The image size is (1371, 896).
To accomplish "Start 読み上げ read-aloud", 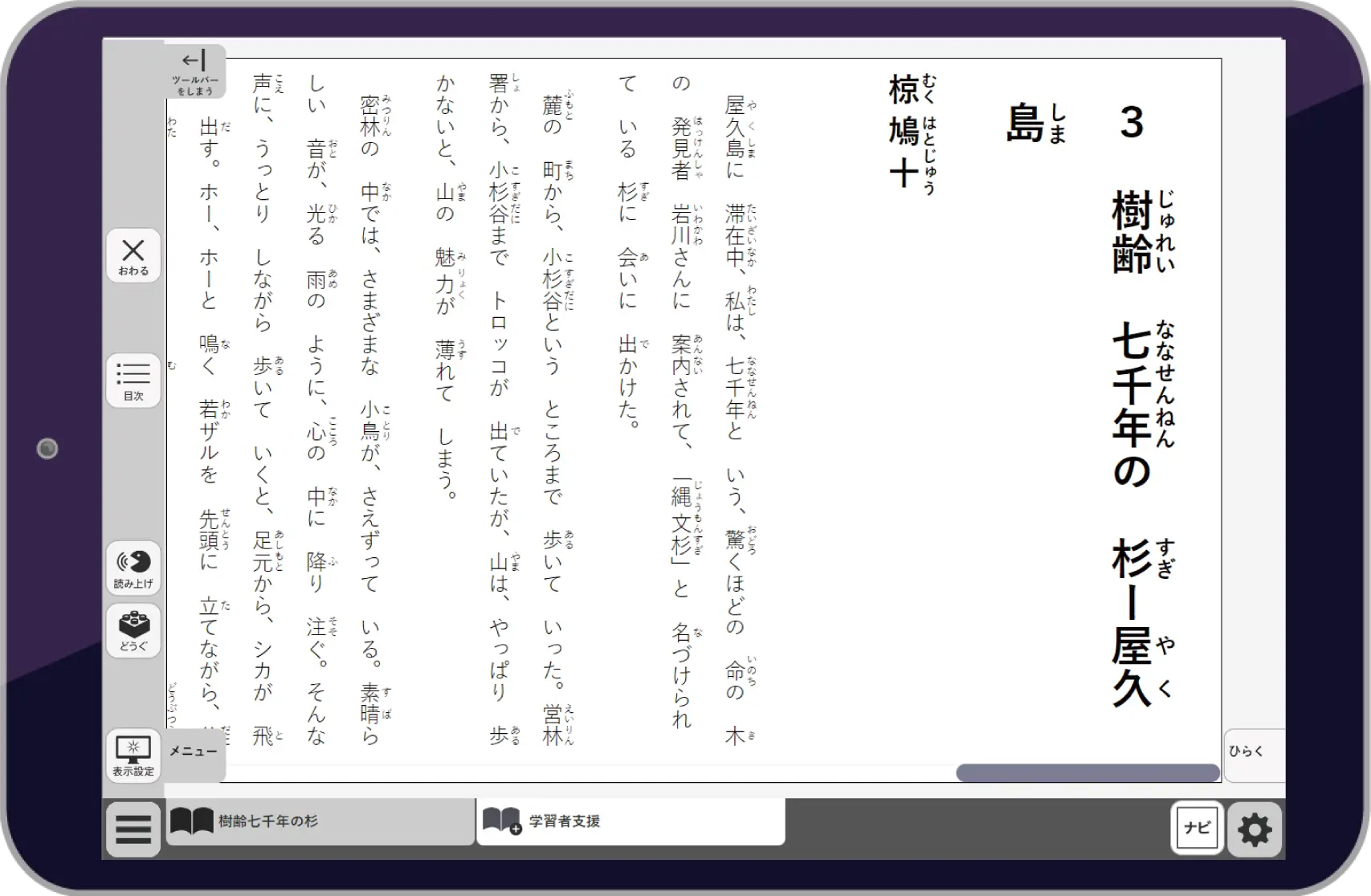I will coord(133,568).
